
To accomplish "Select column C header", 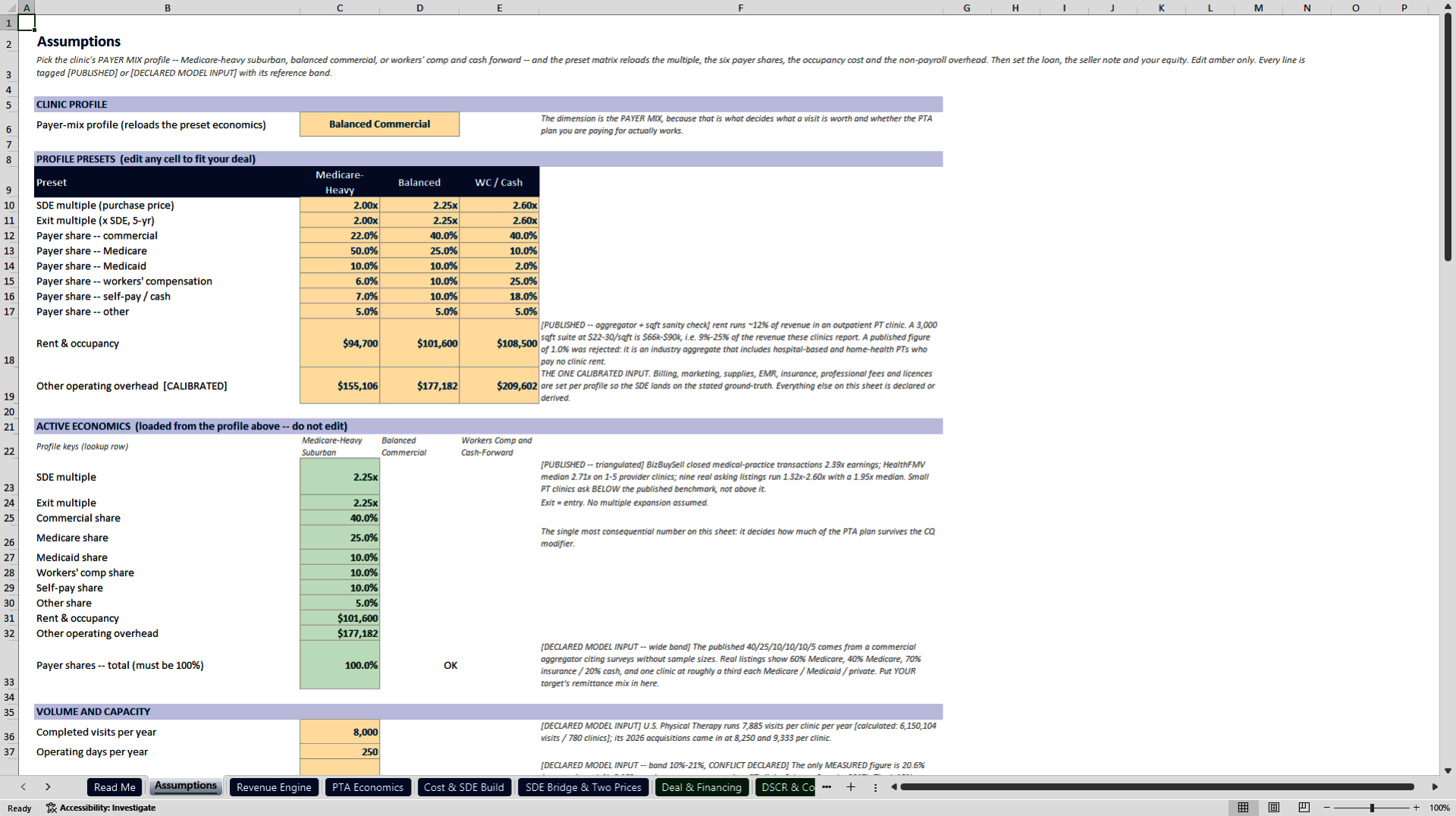I will click(x=340, y=8).
